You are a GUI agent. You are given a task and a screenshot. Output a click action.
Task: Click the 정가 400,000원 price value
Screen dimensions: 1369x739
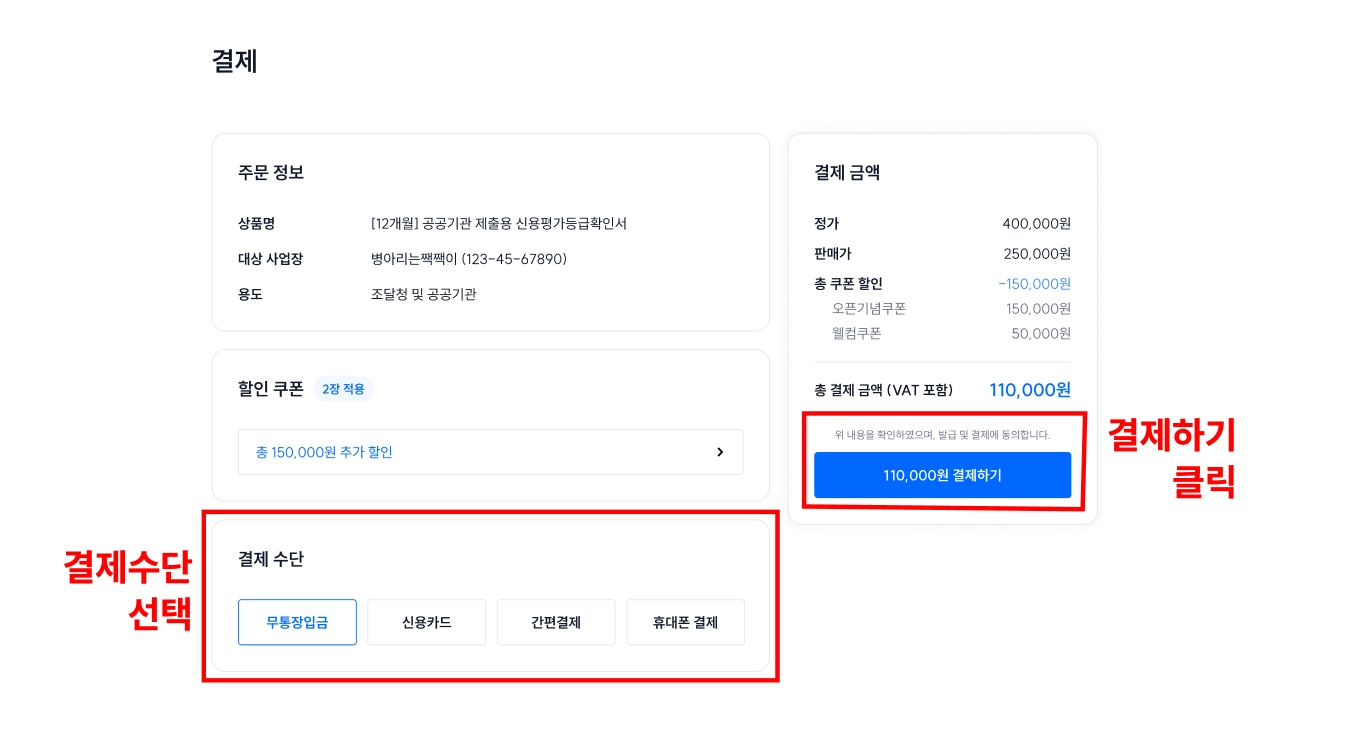[1036, 224]
